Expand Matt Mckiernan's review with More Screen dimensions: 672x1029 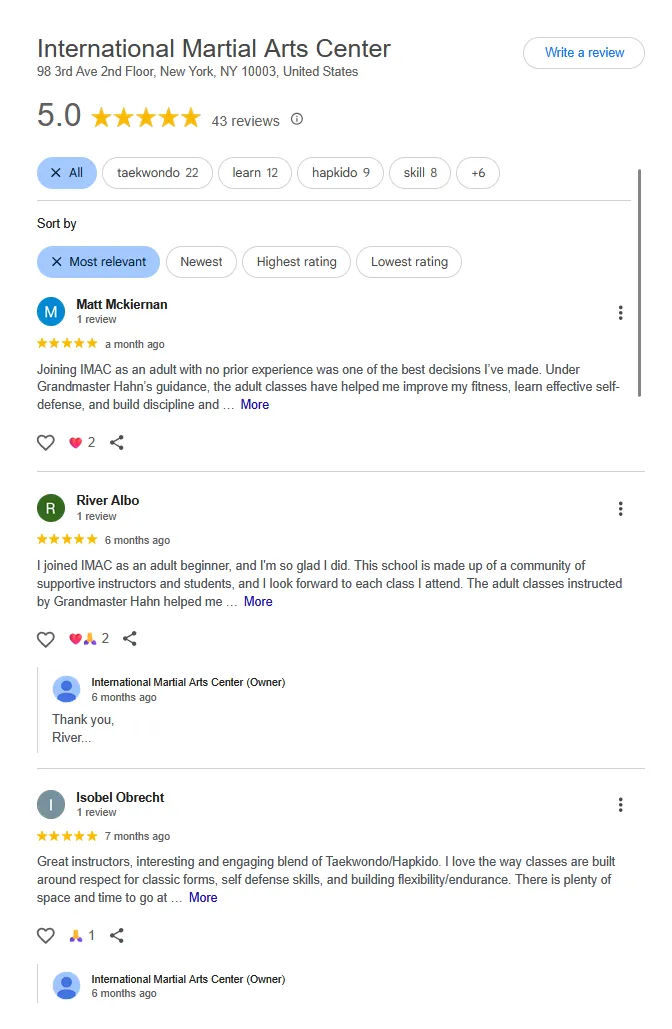(255, 405)
